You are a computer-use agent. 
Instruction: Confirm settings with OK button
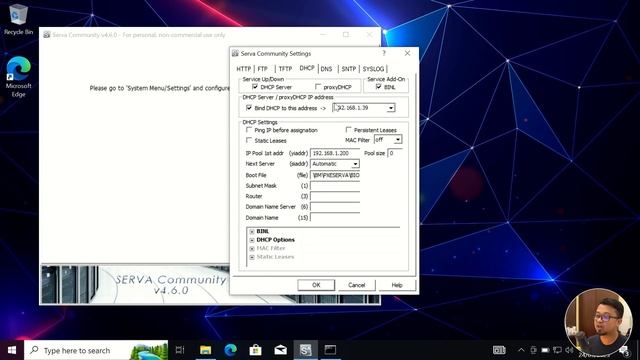(316, 285)
